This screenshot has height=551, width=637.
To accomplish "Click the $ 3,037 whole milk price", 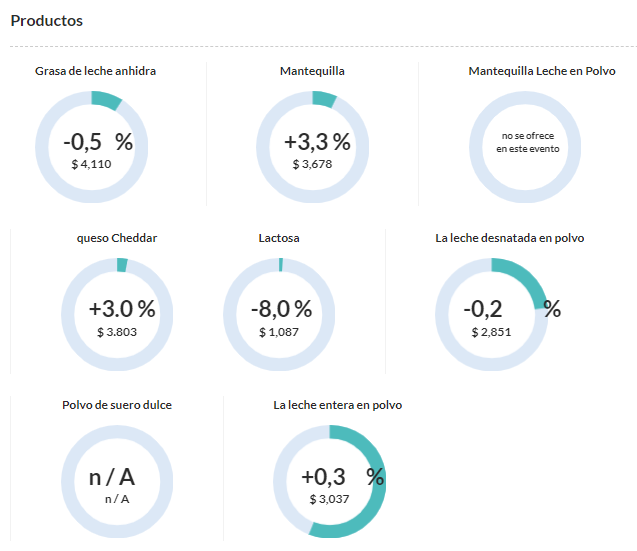I will pos(329,499).
